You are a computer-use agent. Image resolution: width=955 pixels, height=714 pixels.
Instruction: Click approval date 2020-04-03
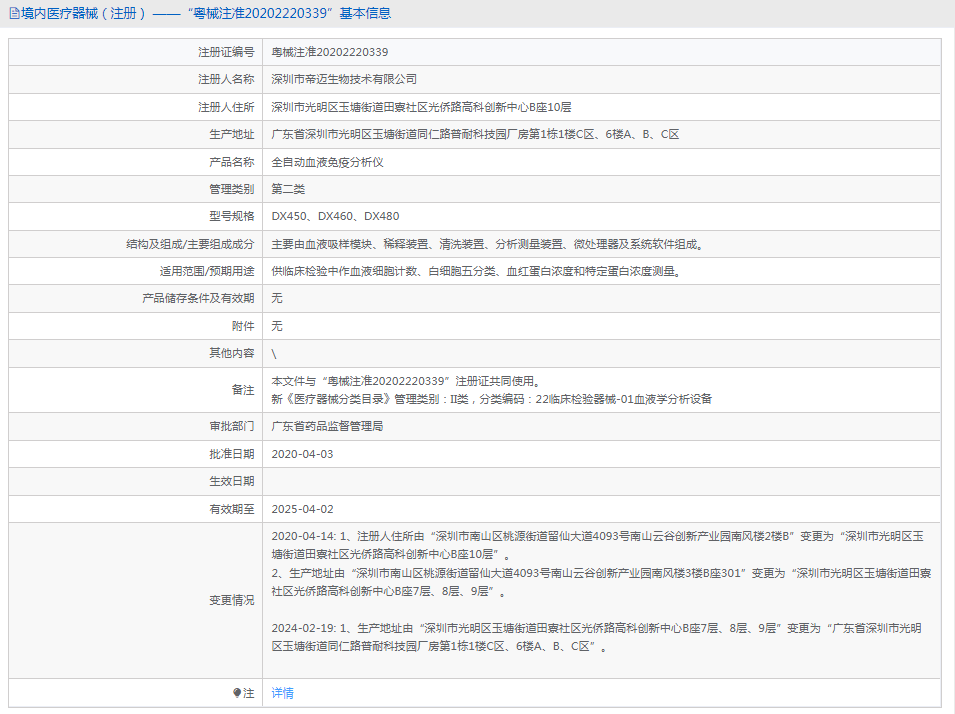click(x=302, y=454)
